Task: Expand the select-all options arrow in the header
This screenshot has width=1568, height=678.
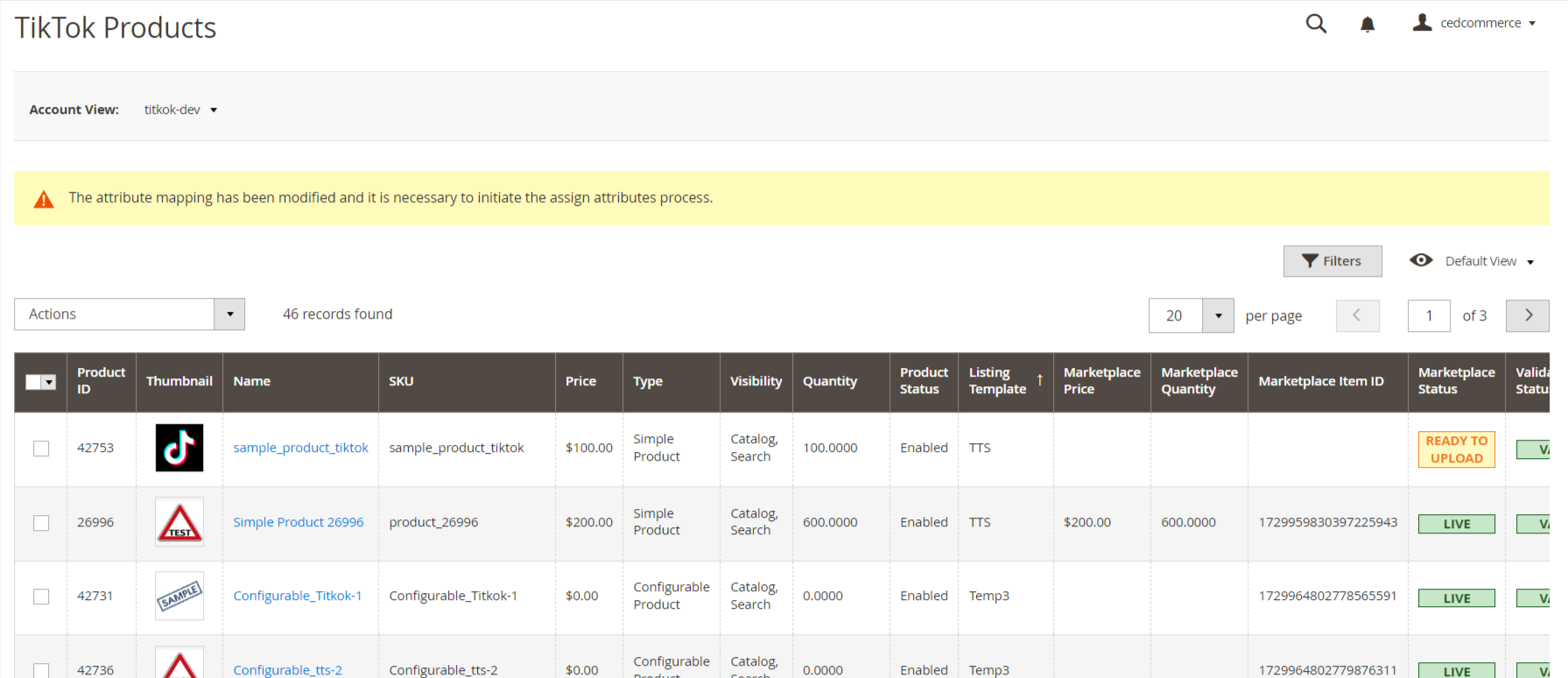Action: 49,382
